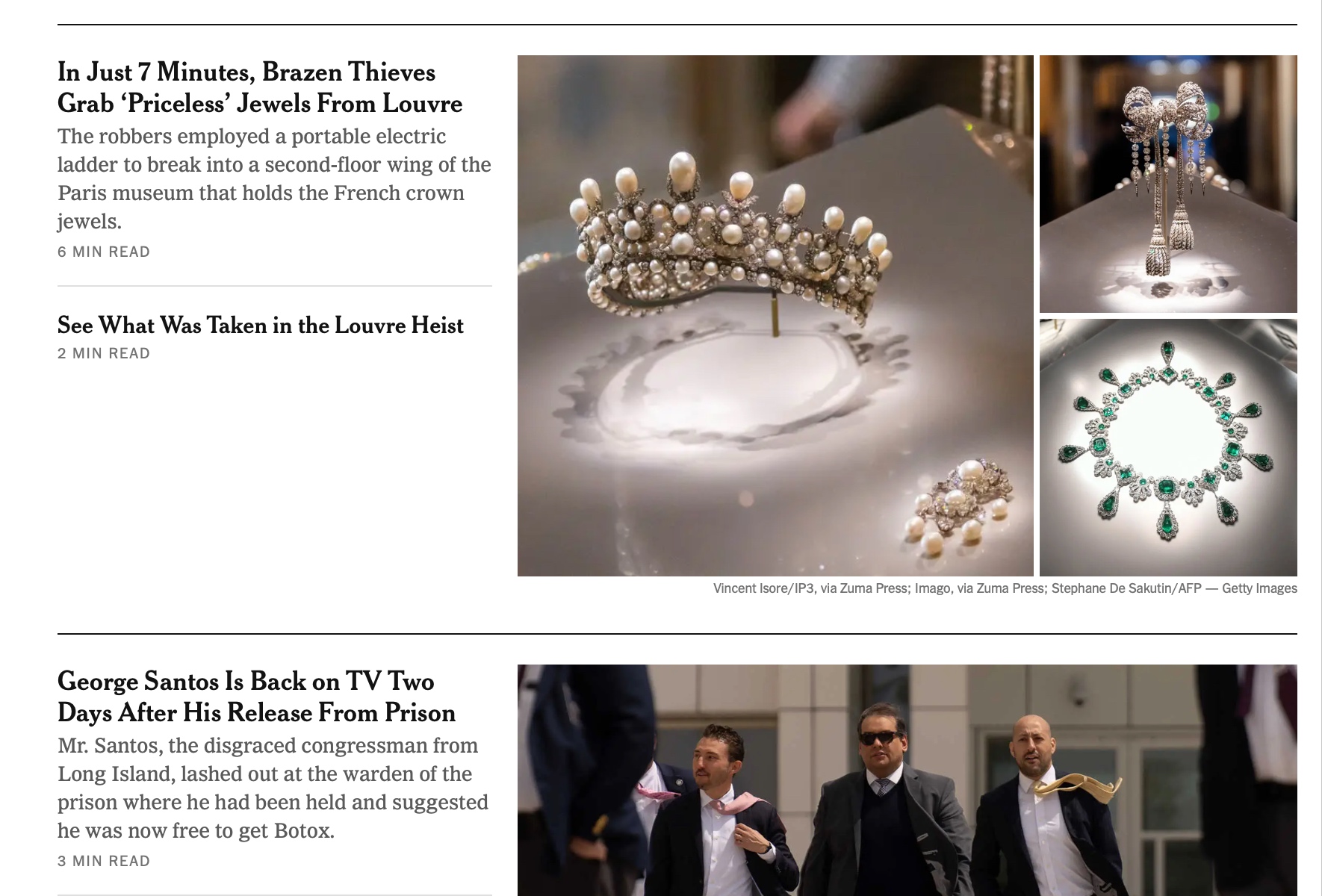Click the Louvre robbers portable ladder summary
Screen dimensions: 1322x896
click(274, 178)
